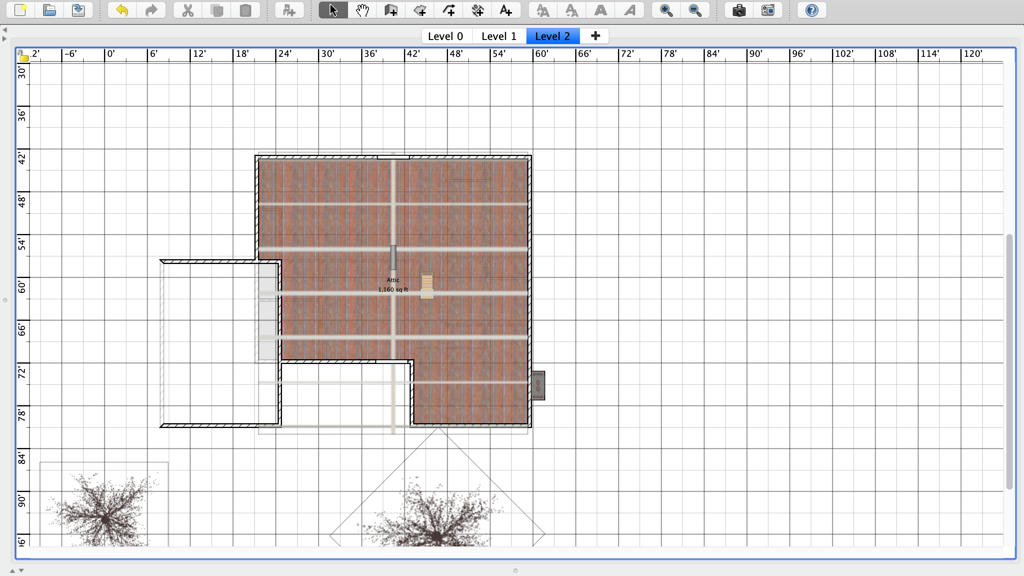Add furniture to the home

click(289, 10)
